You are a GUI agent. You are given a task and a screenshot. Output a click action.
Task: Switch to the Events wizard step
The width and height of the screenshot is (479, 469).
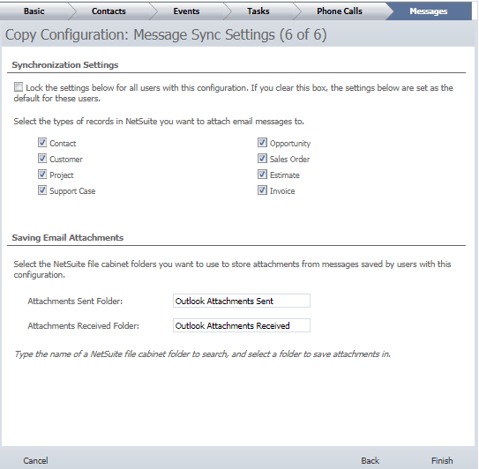(x=186, y=11)
